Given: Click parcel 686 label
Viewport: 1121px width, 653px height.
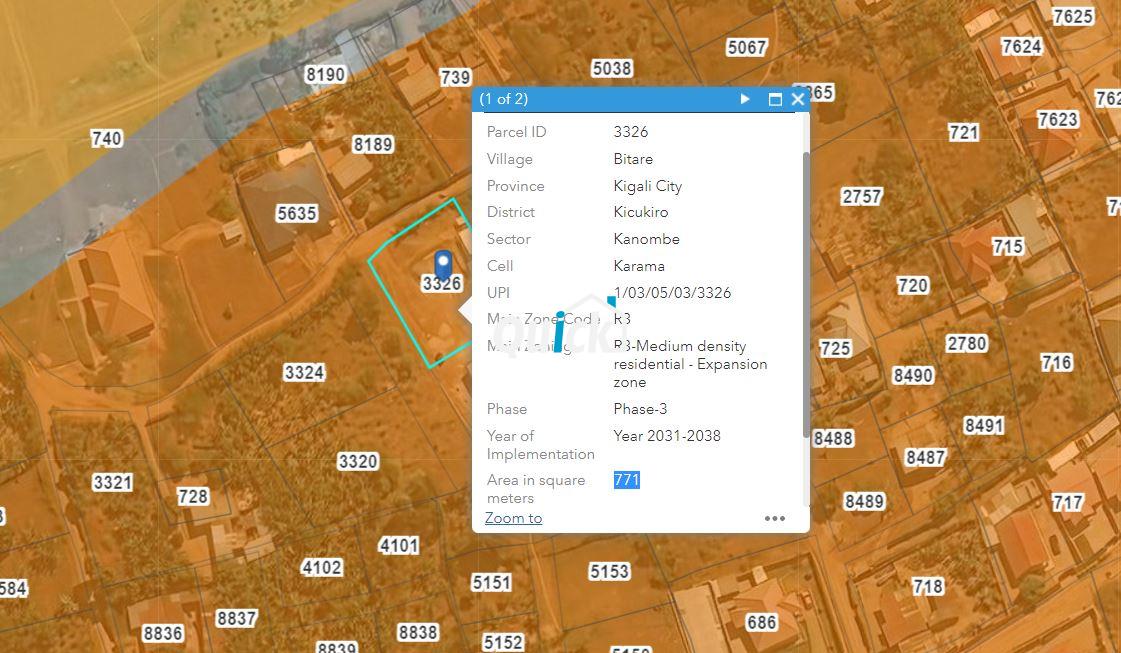Looking at the screenshot, I should tap(761, 622).
